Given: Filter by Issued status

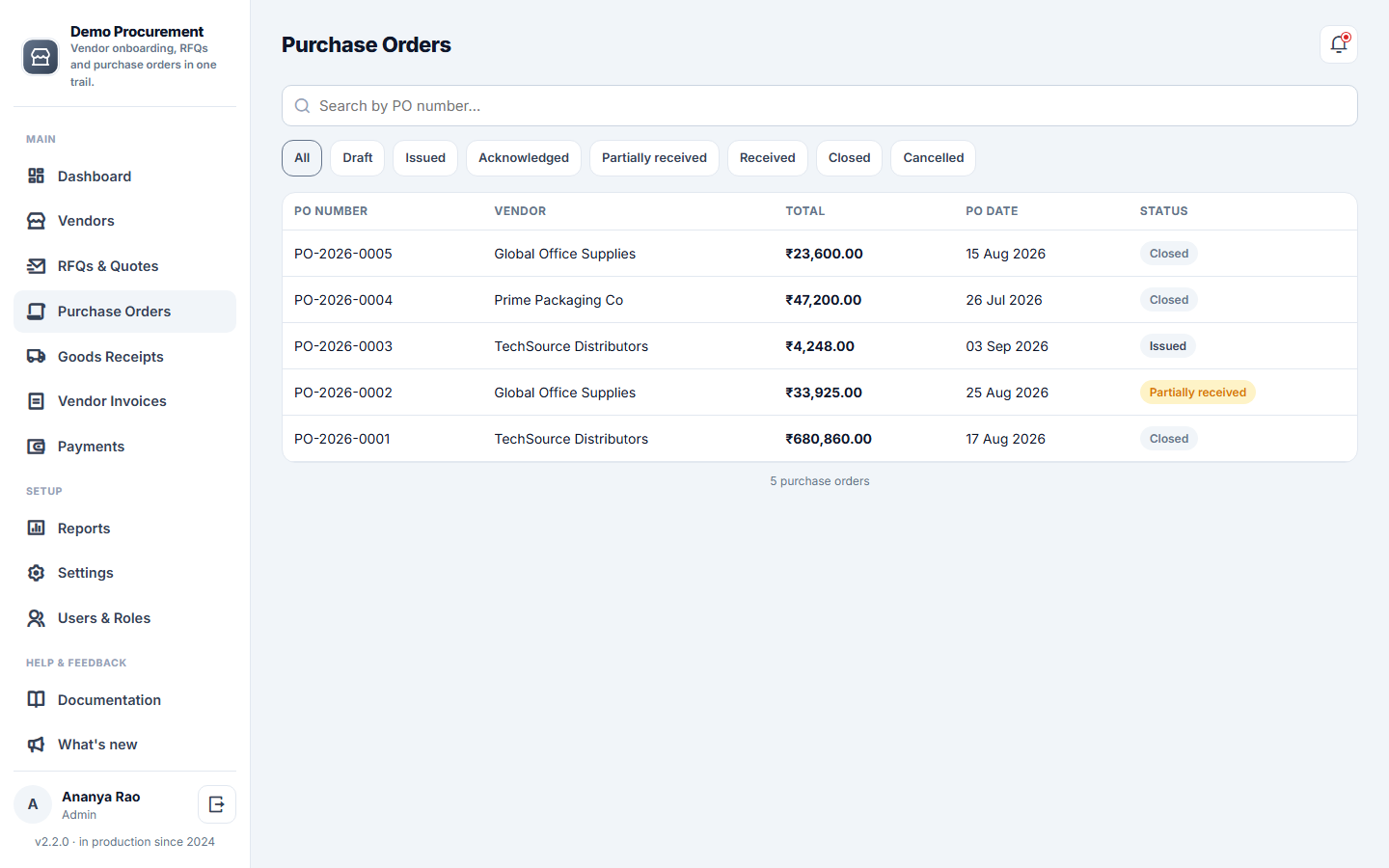Looking at the screenshot, I should pos(425,158).
